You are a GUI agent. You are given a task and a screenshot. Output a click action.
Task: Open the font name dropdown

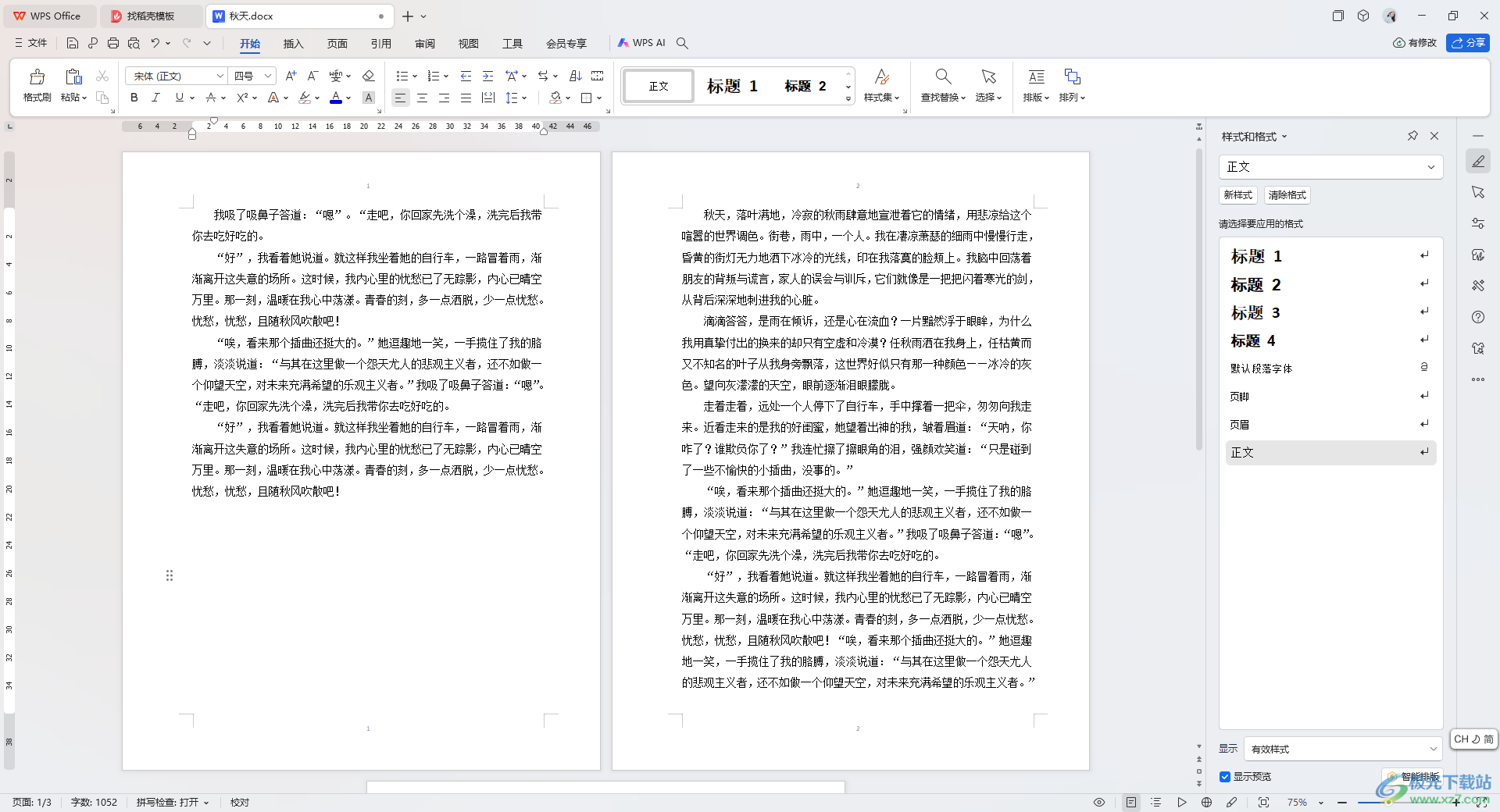pyautogui.click(x=220, y=76)
